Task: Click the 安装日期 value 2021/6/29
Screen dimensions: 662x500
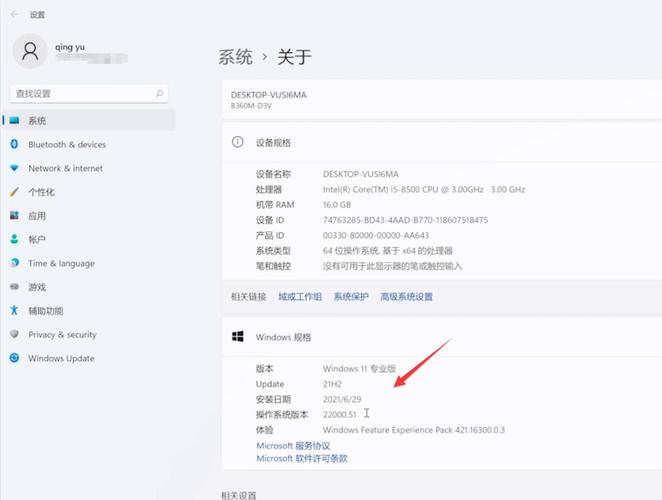Action: pos(342,399)
